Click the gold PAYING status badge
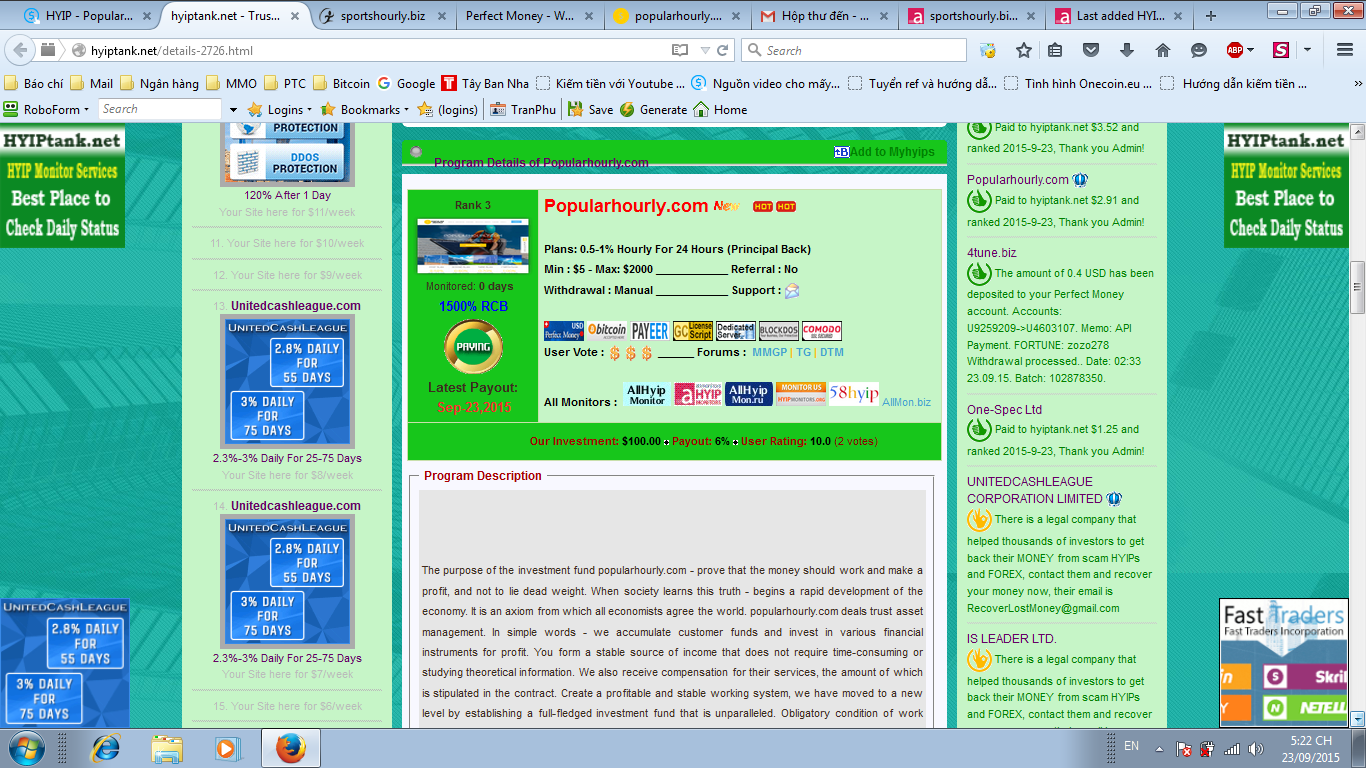This screenshot has width=1366, height=768. click(473, 347)
